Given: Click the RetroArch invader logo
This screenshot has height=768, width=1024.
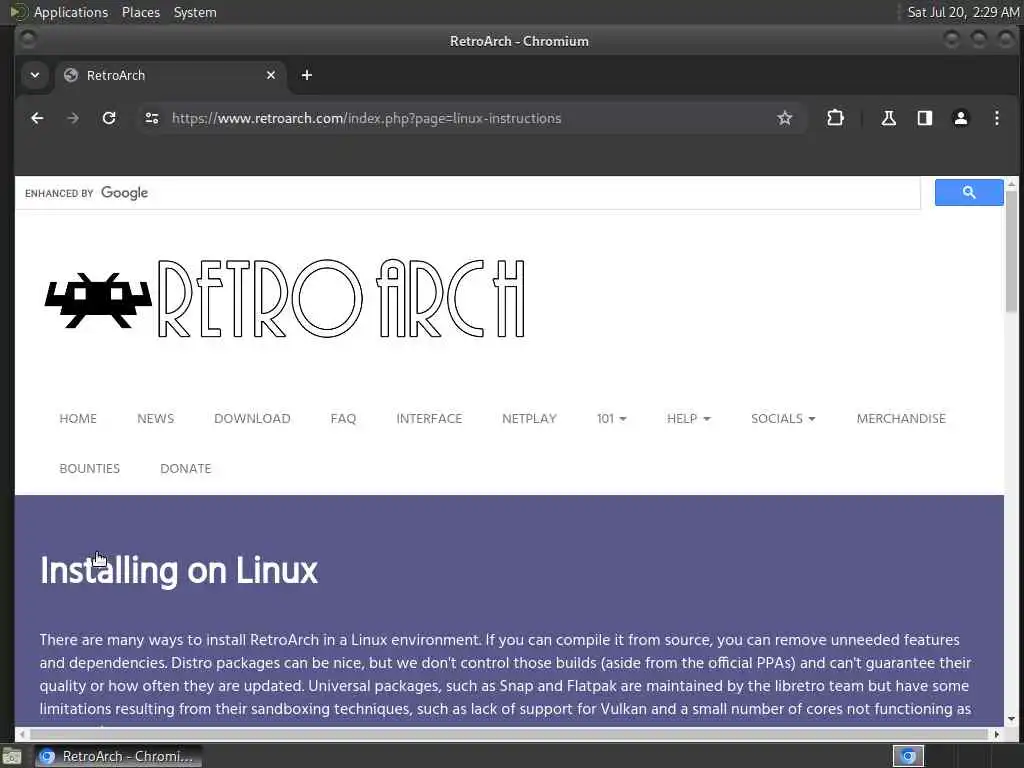Looking at the screenshot, I should pyautogui.click(x=98, y=300).
